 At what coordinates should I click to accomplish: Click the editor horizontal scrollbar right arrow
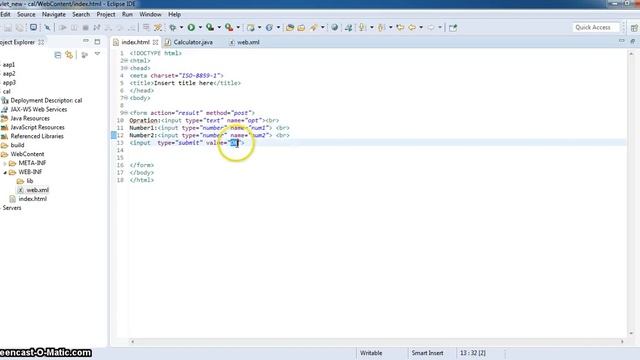tap(622, 342)
